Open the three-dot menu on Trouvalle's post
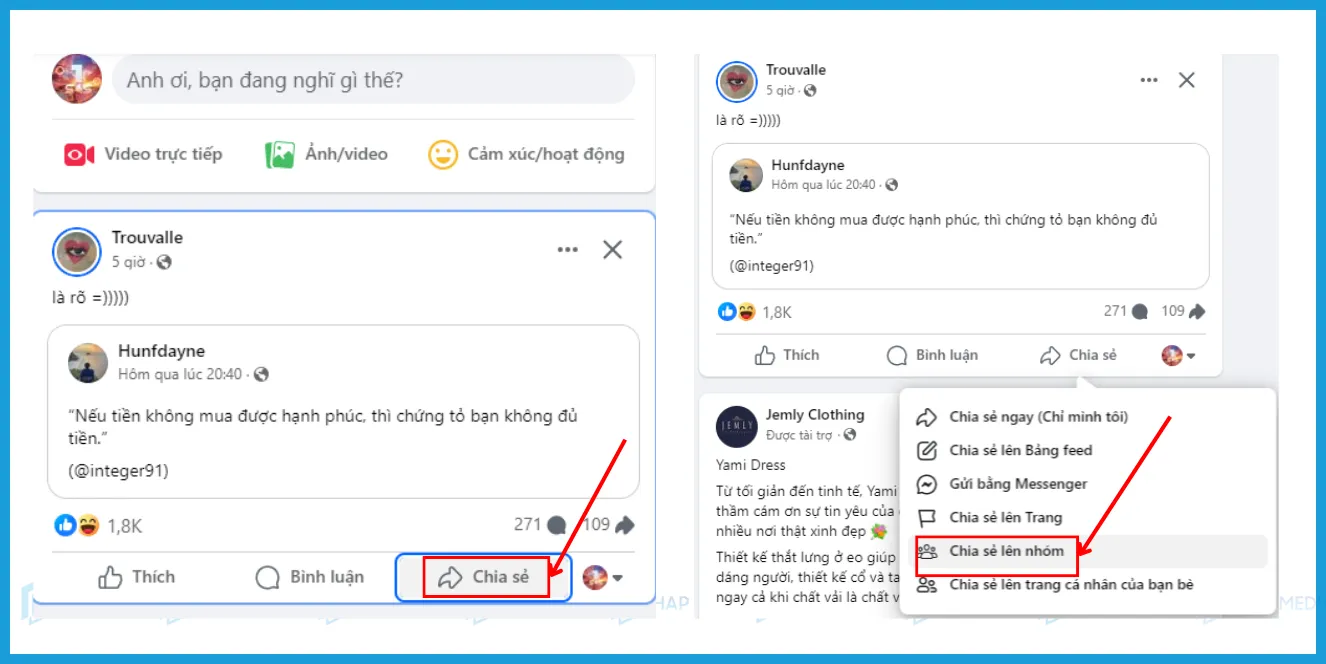Viewport: 1326px width, 664px height. click(567, 250)
